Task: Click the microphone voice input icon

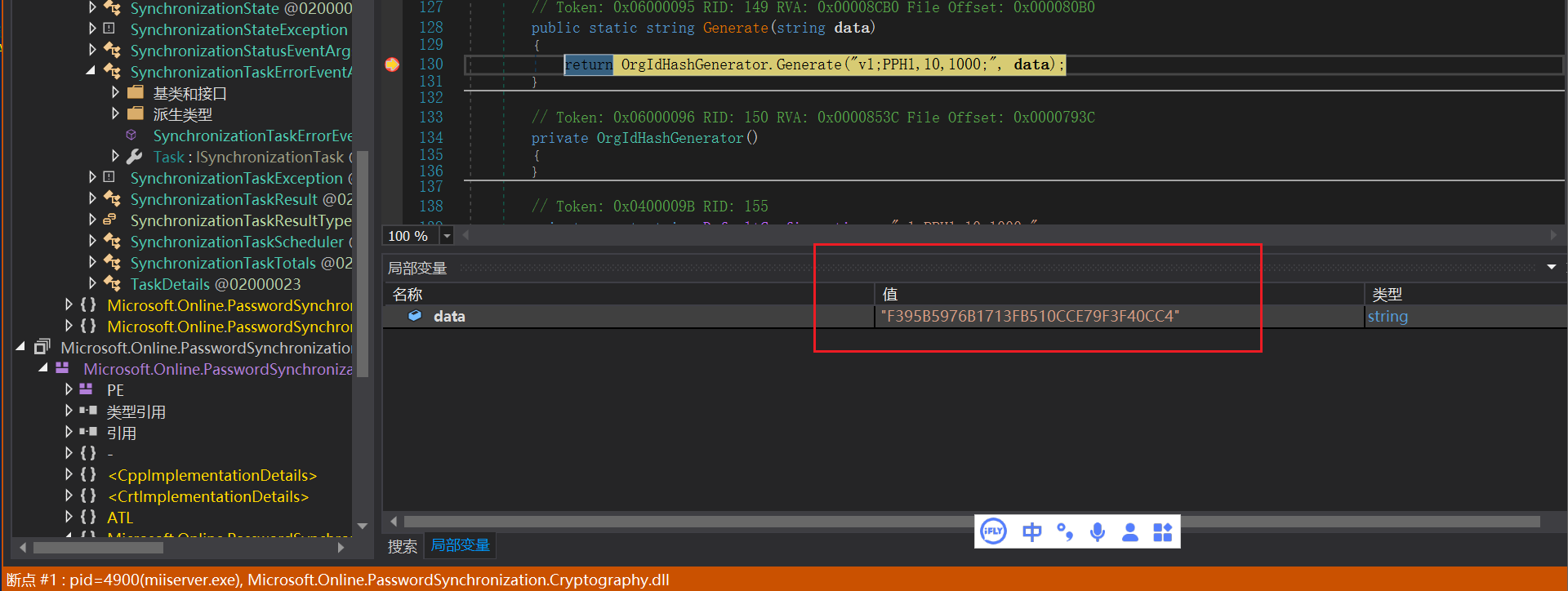Action: coord(1098,532)
